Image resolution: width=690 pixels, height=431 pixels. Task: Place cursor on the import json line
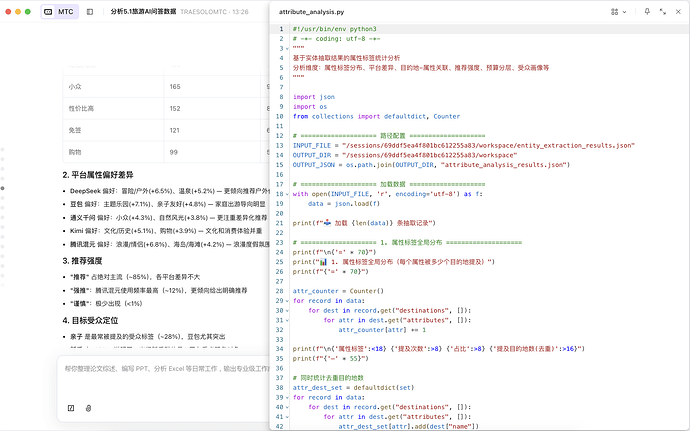(316, 98)
